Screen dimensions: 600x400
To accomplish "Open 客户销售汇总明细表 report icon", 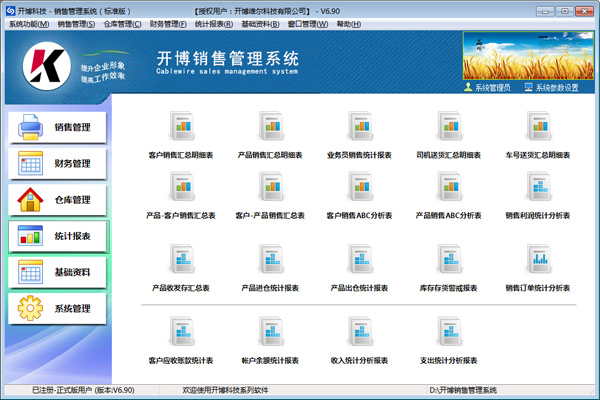I will [182, 126].
